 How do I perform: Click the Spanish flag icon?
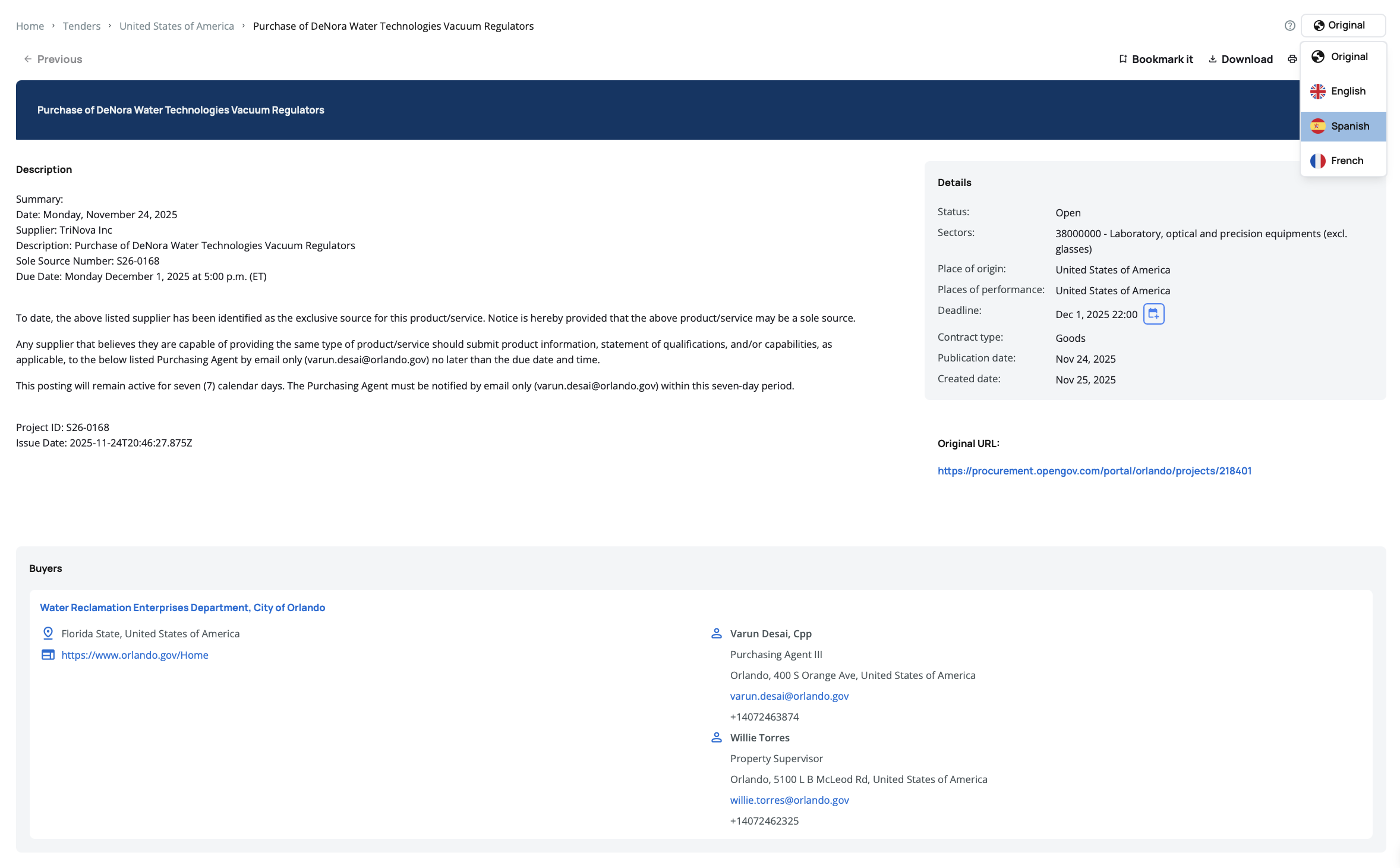tap(1318, 126)
